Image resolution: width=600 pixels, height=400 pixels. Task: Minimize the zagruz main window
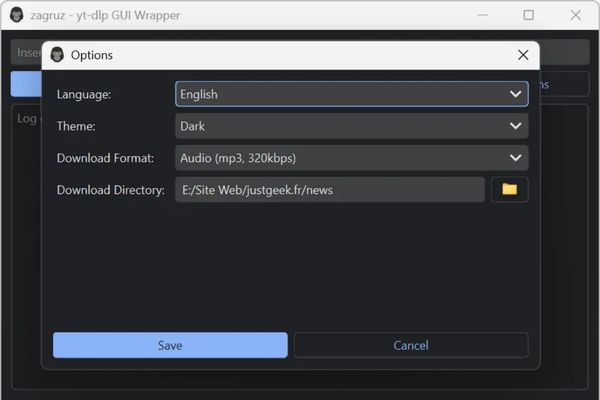(x=483, y=15)
